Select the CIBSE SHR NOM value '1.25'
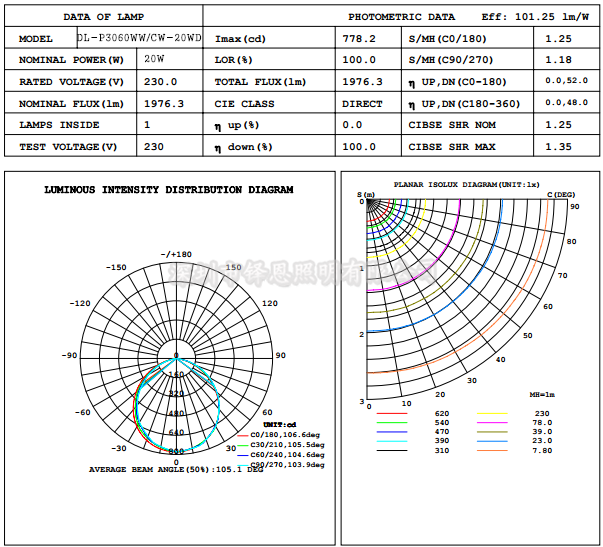This screenshot has height=547, width=603. (x=558, y=125)
